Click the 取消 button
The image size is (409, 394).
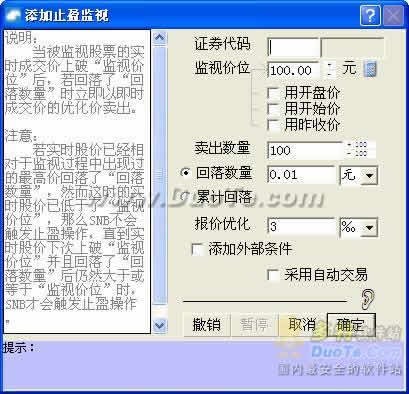(x=302, y=324)
